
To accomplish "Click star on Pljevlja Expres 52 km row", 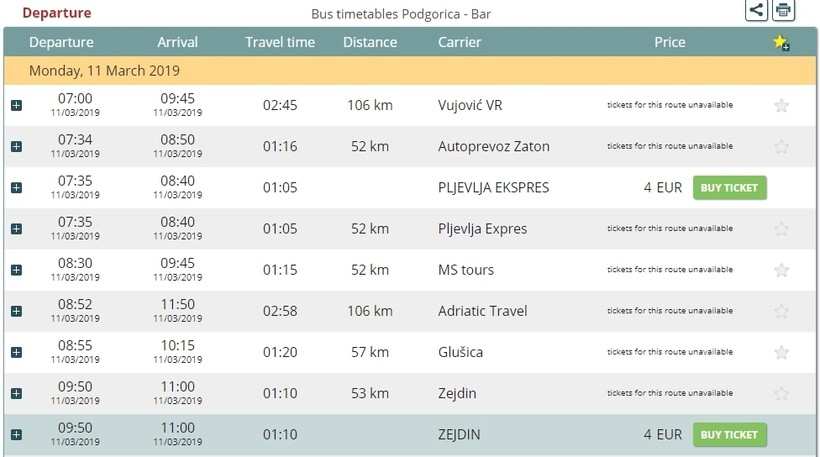I will 781,229.
